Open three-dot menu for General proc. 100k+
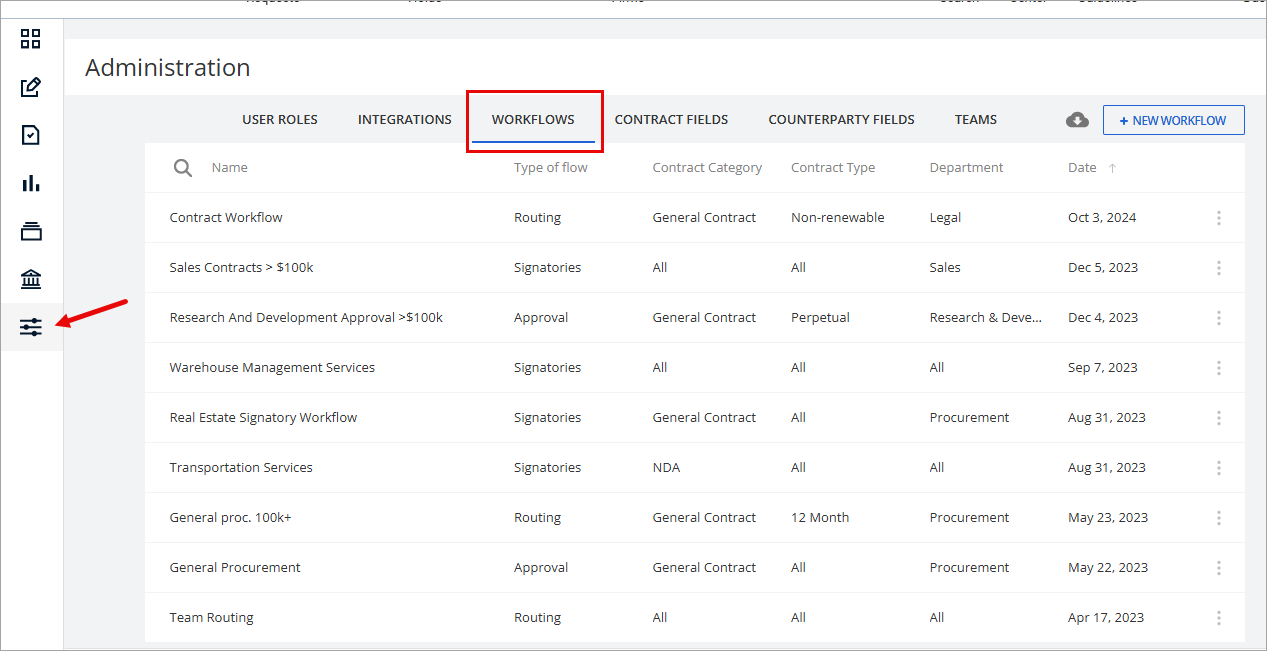This screenshot has width=1267, height=651. click(1218, 518)
